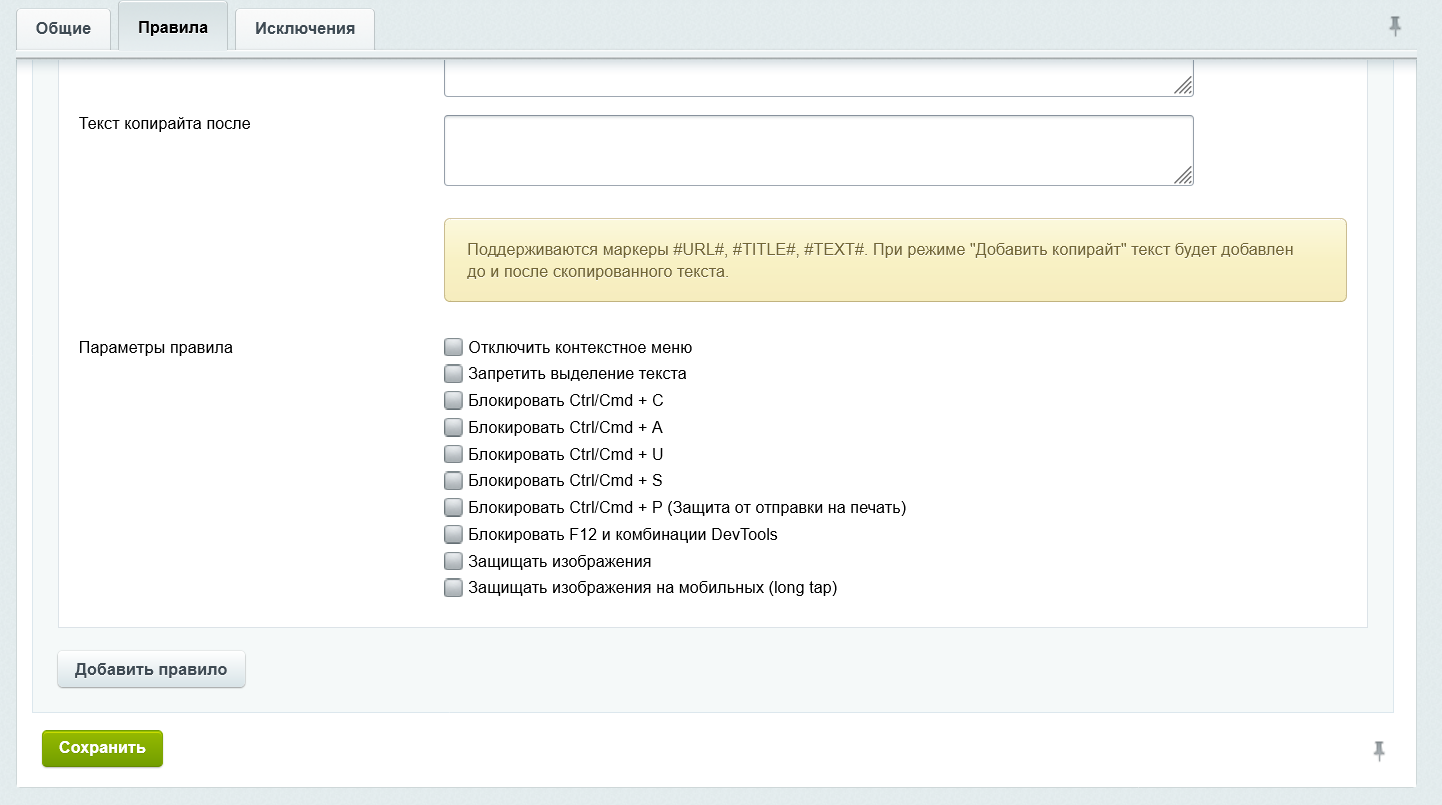
Task: Check Запретить выделение текста option
Action: [x=454, y=374]
